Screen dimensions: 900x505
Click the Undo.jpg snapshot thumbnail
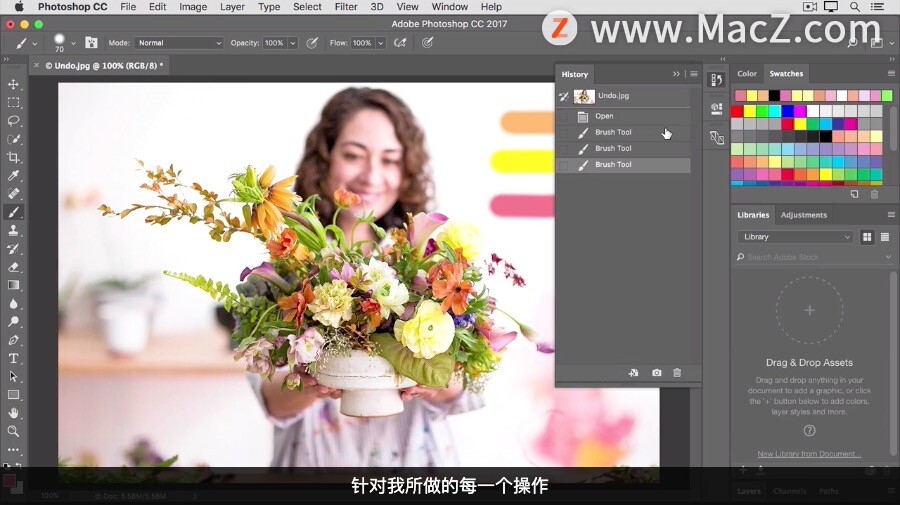584,96
